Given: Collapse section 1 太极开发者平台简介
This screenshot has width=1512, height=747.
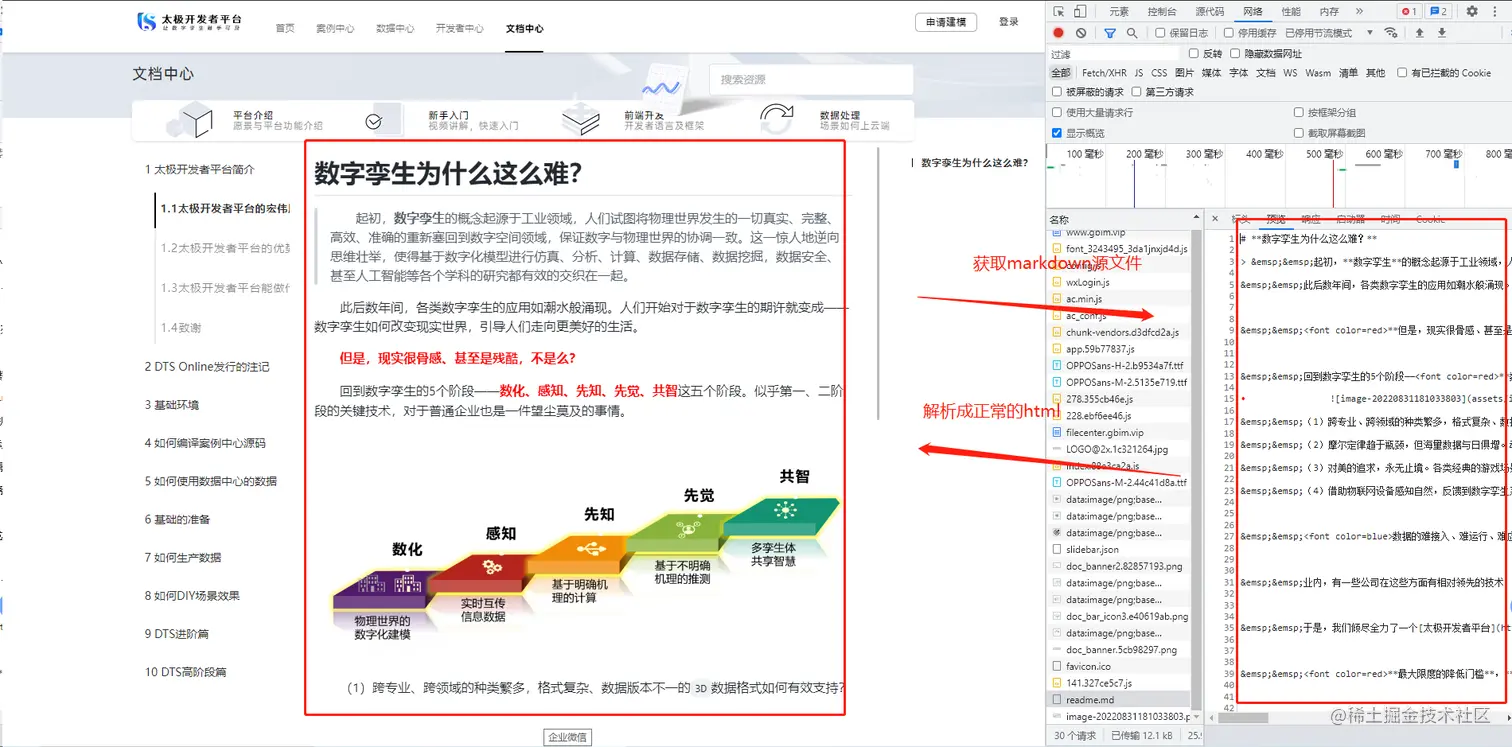Looking at the screenshot, I should click(199, 170).
